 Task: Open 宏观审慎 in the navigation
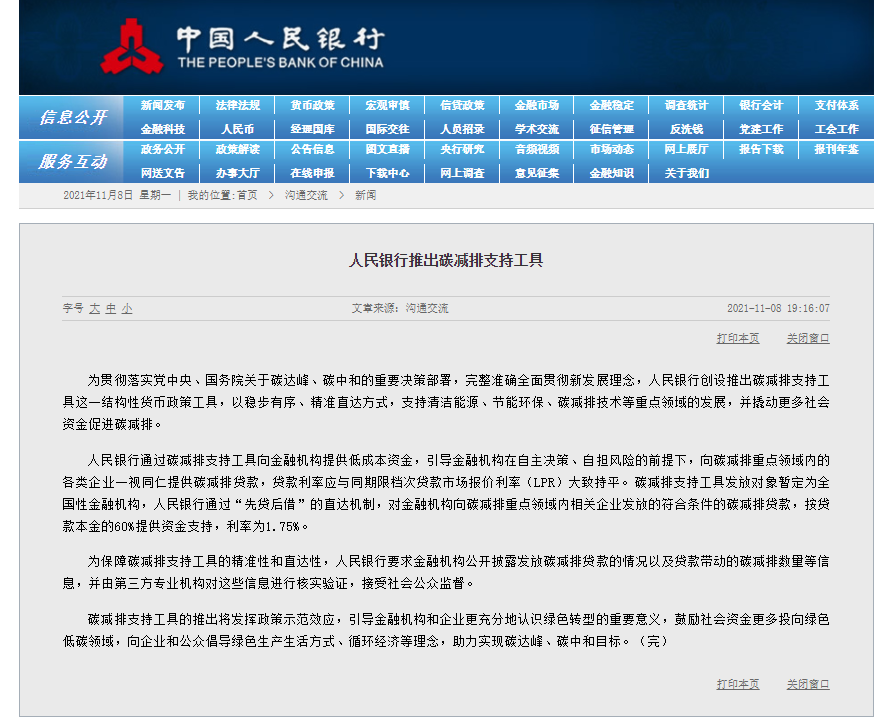[x=387, y=105]
